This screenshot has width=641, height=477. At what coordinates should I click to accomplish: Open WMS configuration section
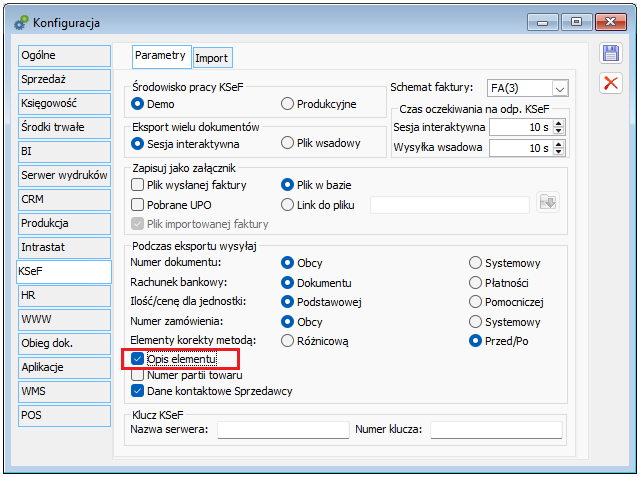[64, 392]
